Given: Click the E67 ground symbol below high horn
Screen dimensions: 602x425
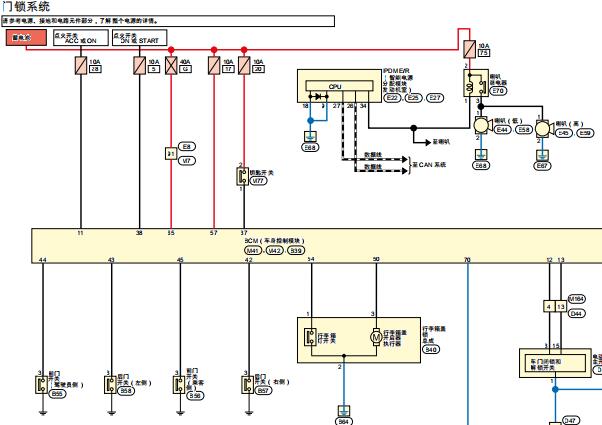Looking at the screenshot, I should (542, 155).
